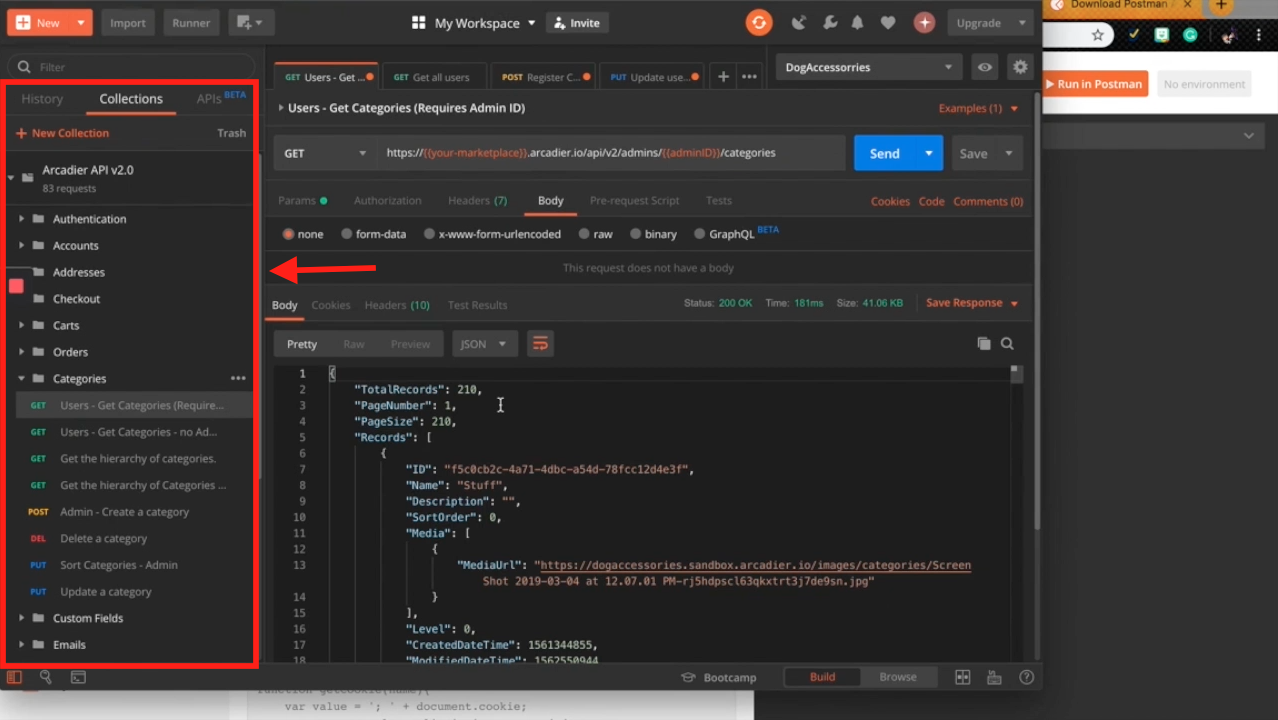Open keyboard shortcuts icon in status bar
Viewport: 1278px width, 720px height.
[x=994, y=677]
